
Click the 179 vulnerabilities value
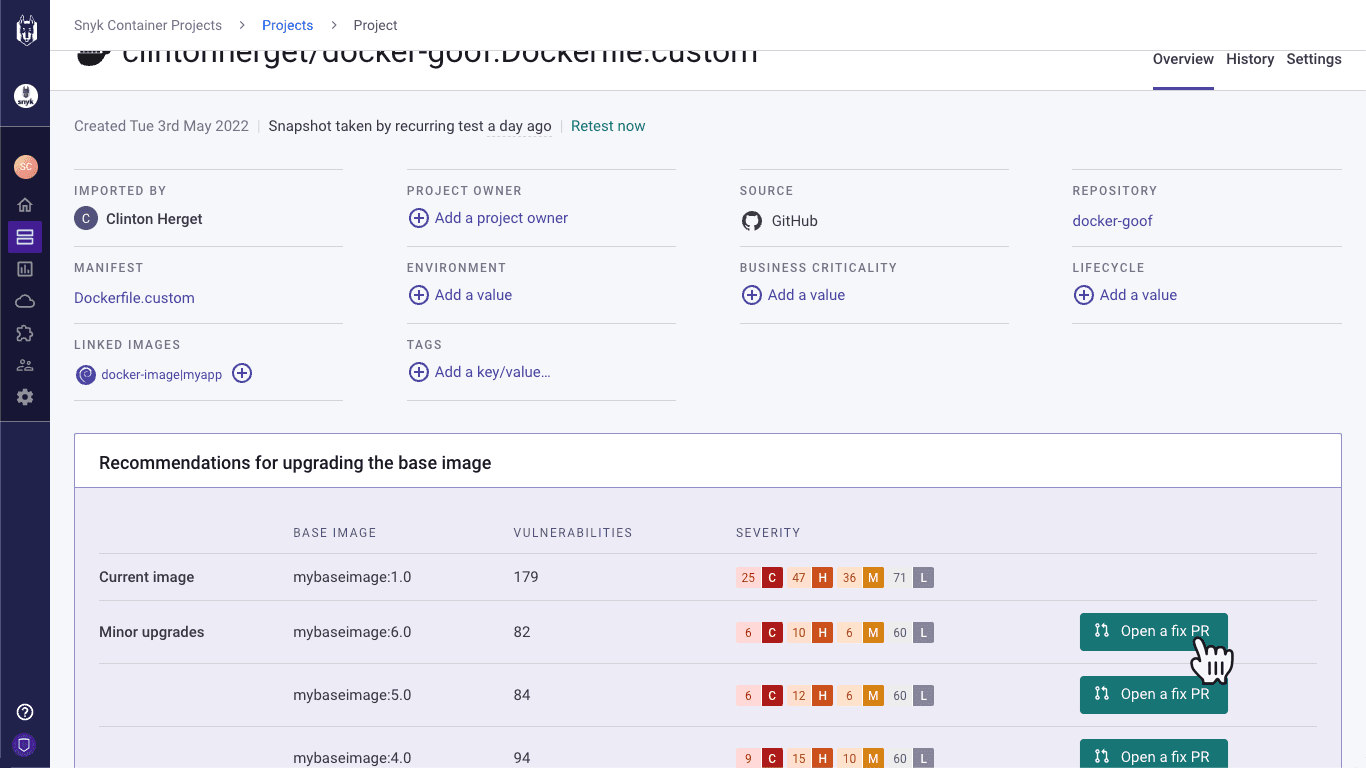click(526, 577)
